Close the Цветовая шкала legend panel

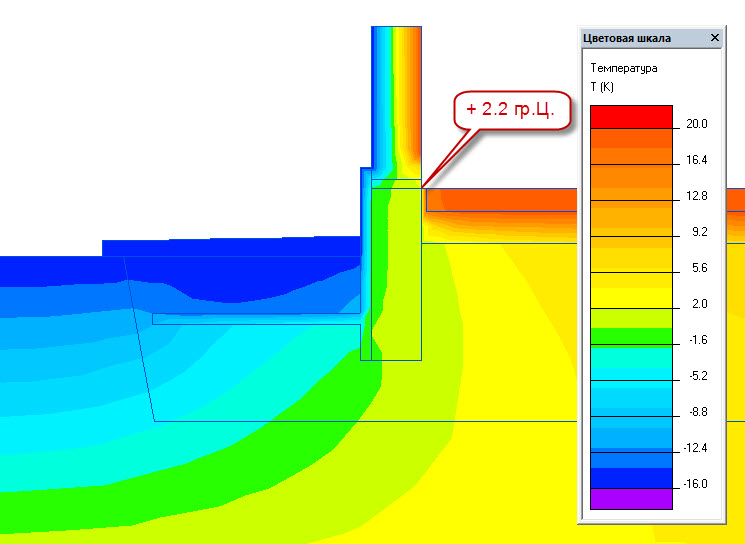(714, 38)
